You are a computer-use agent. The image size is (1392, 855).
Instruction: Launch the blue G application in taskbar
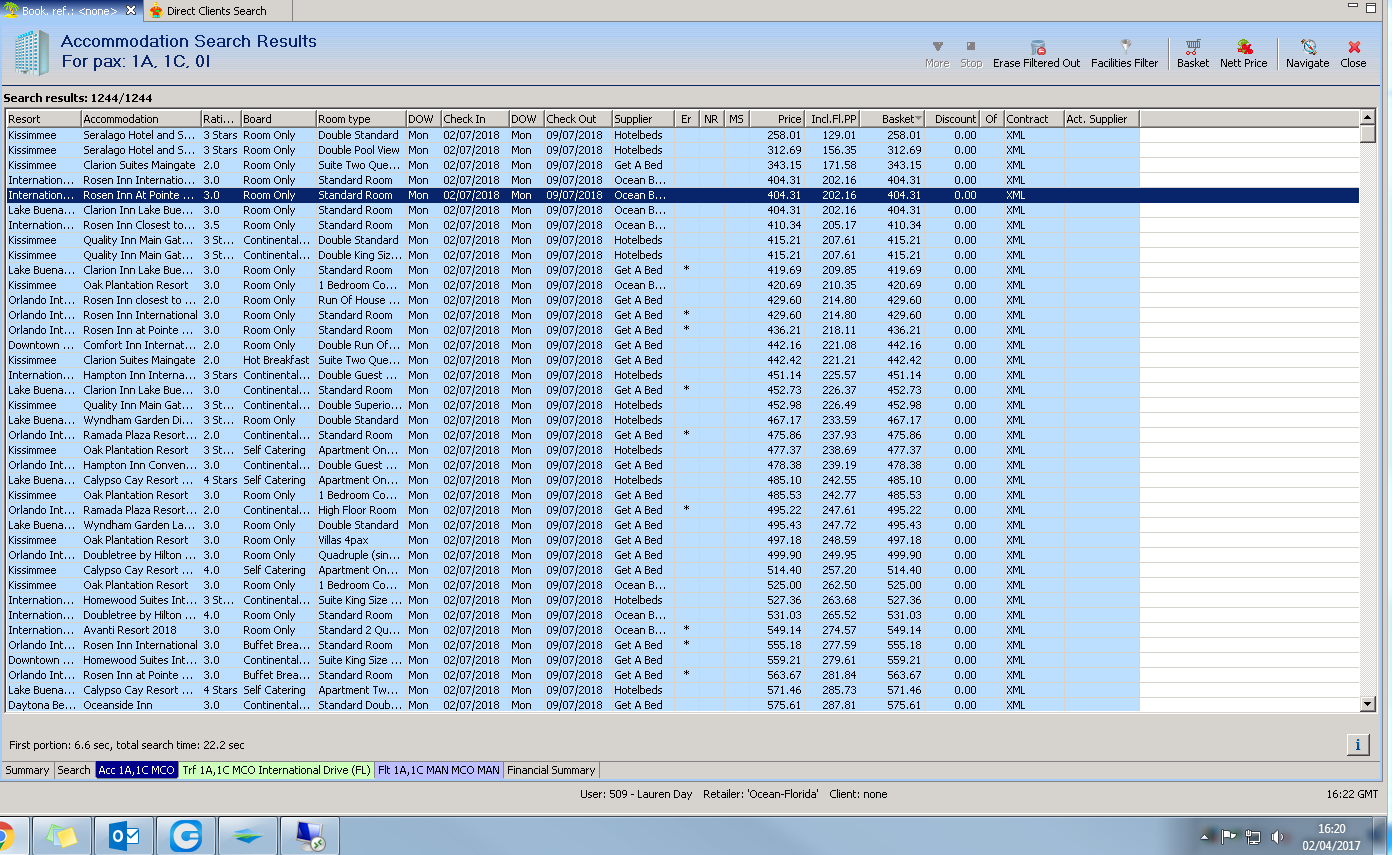186,836
